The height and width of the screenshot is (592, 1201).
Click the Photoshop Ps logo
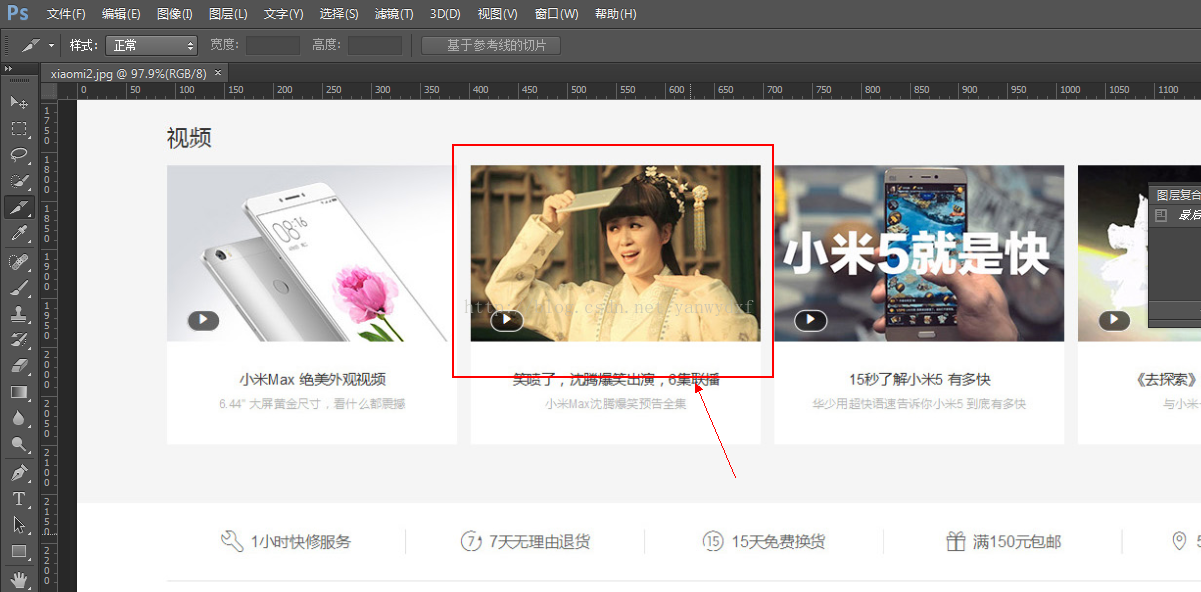click(18, 13)
